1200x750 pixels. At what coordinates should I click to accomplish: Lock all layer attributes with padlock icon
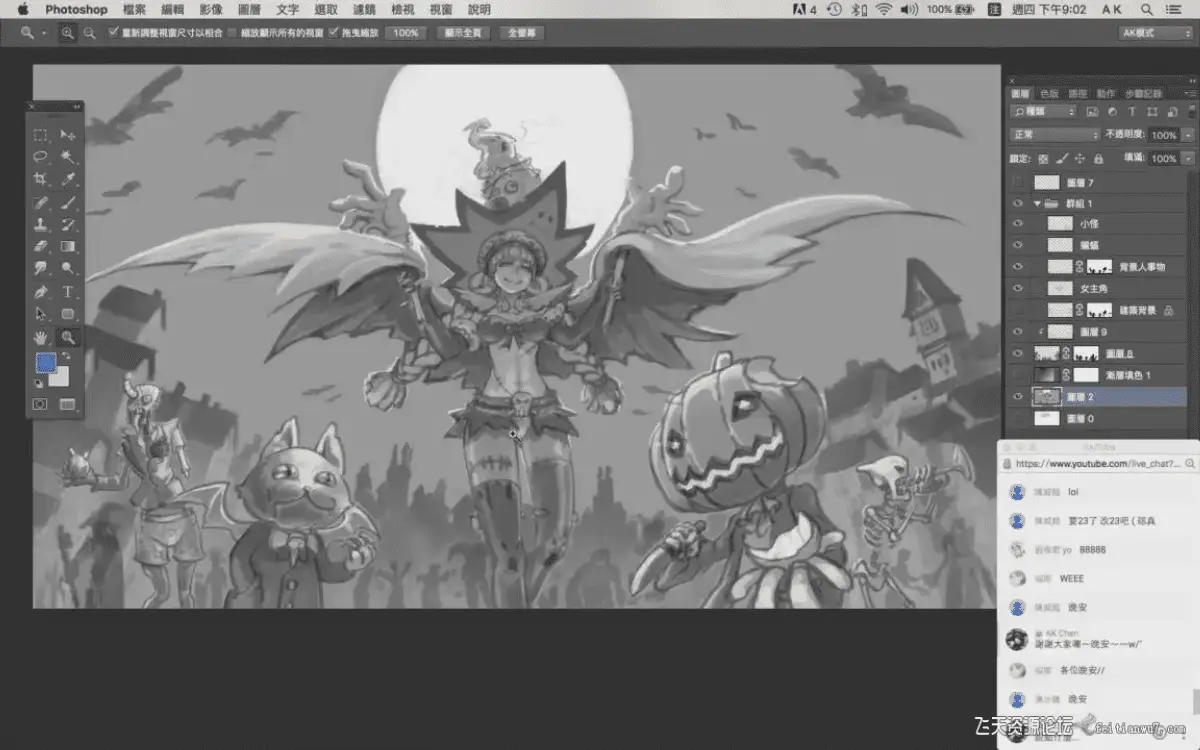point(1098,158)
